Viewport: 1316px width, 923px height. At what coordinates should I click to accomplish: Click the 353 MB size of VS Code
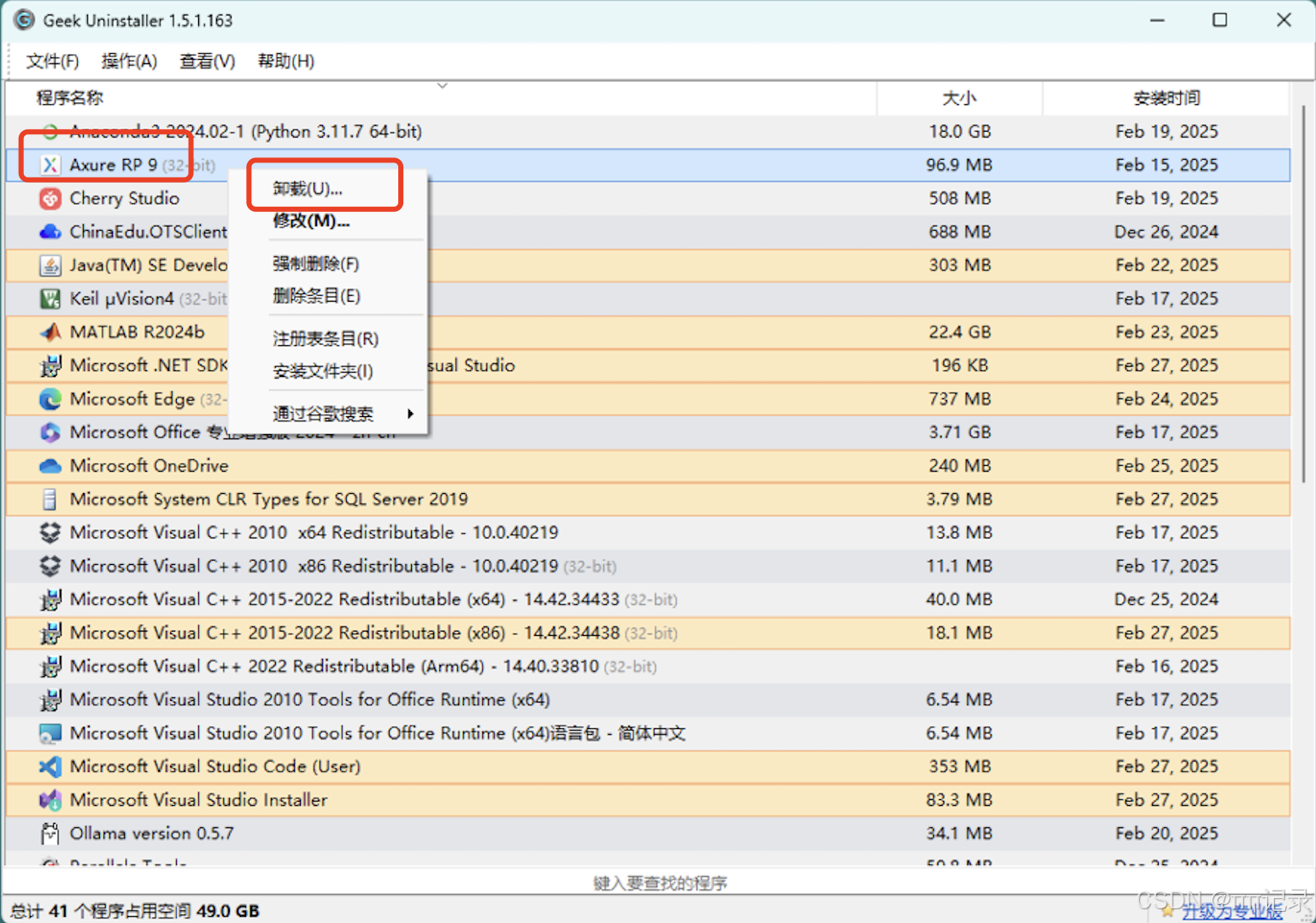click(x=960, y=767)
